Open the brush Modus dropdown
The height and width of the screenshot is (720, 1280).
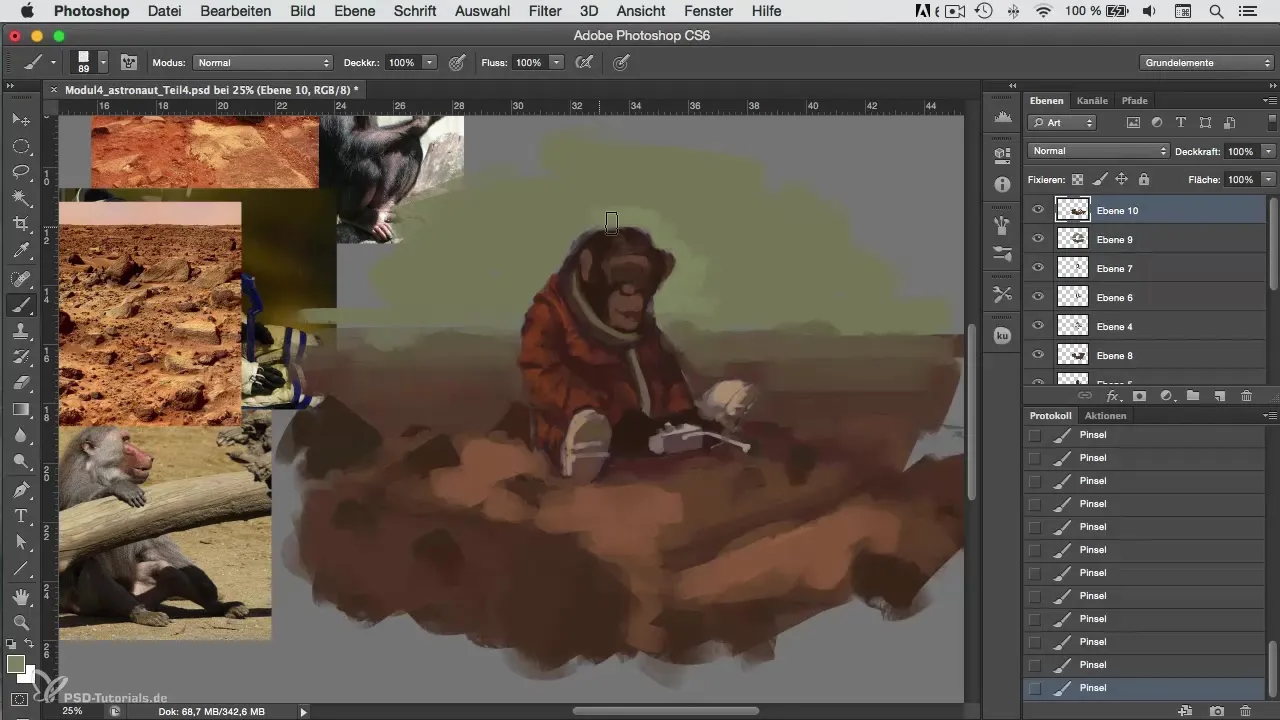point(263,62)
